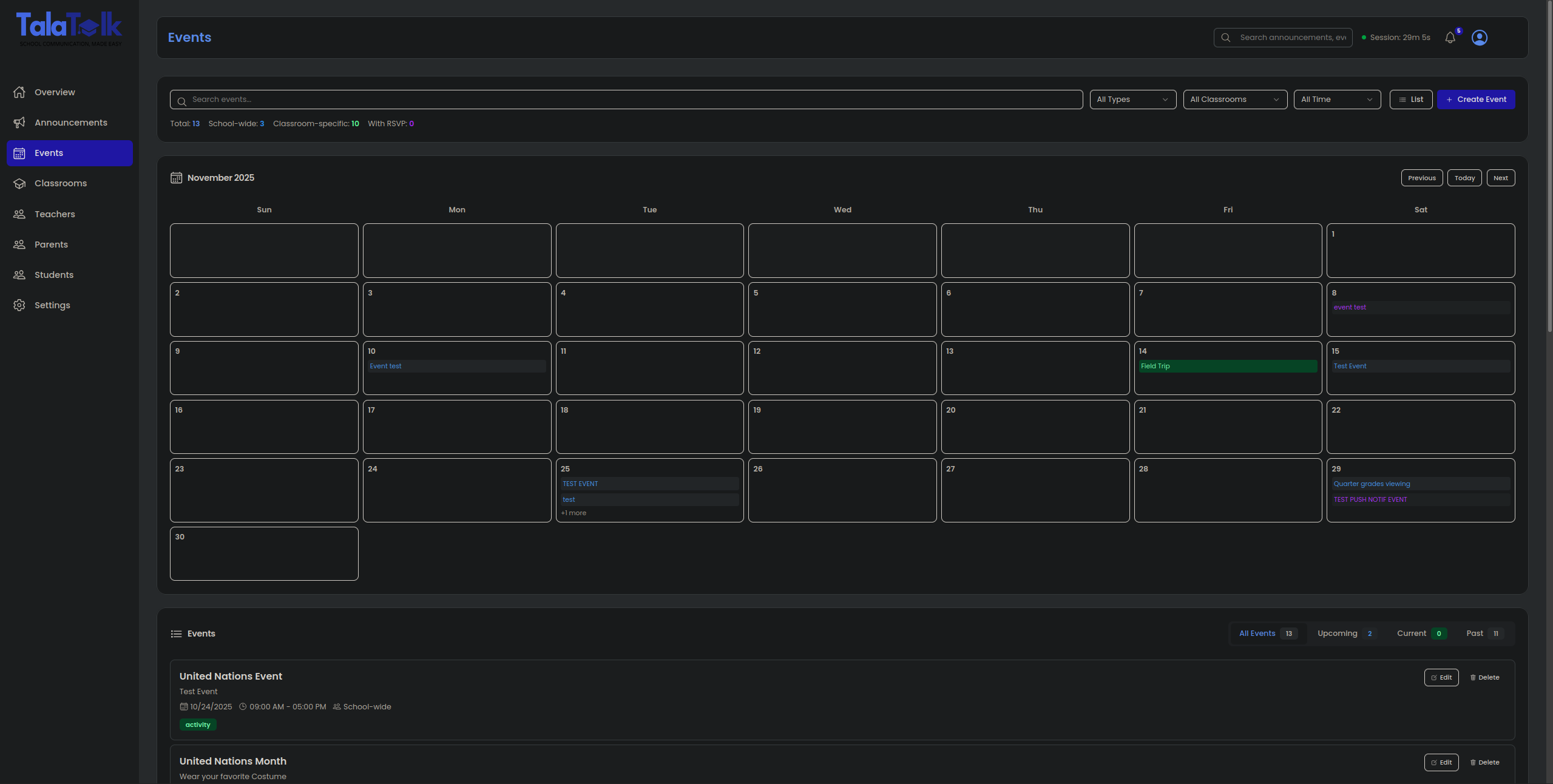Click the Settings gear icon in sidebar
Screen dimensions: 1553x784
(x=19, y=305)
